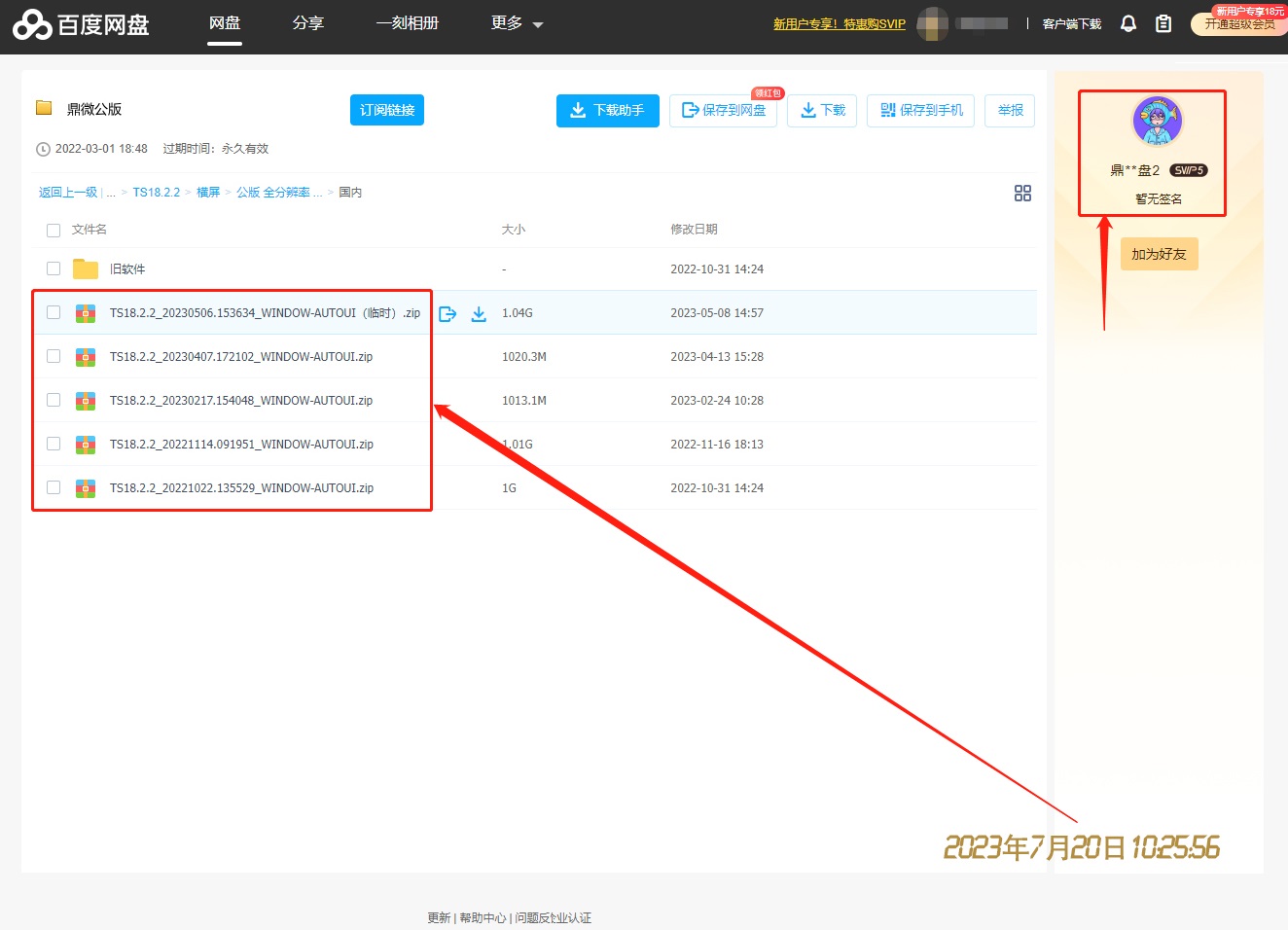This screenshot has height=930, width=1288.
Task: Go to TS18.2.2 breadcrumb link
Action: [x=156, y=193]
